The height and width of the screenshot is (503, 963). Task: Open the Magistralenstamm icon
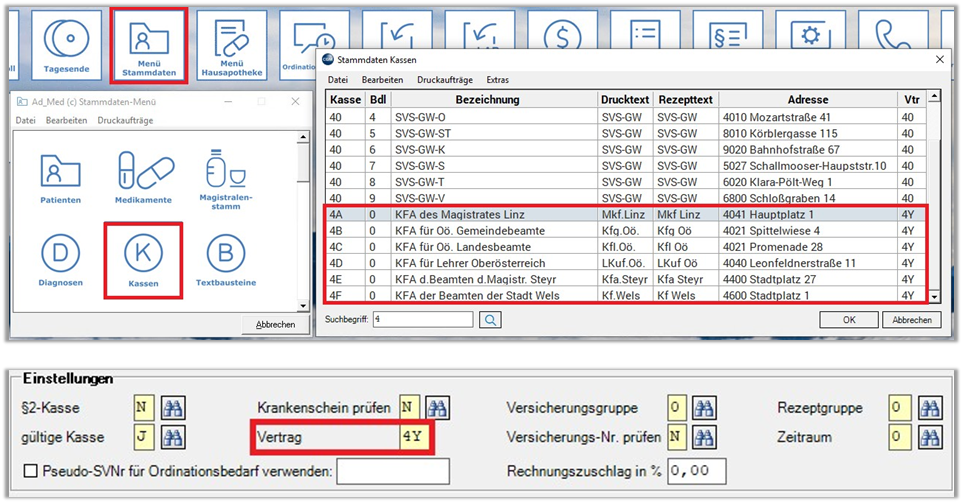click(x=225, y=178)
